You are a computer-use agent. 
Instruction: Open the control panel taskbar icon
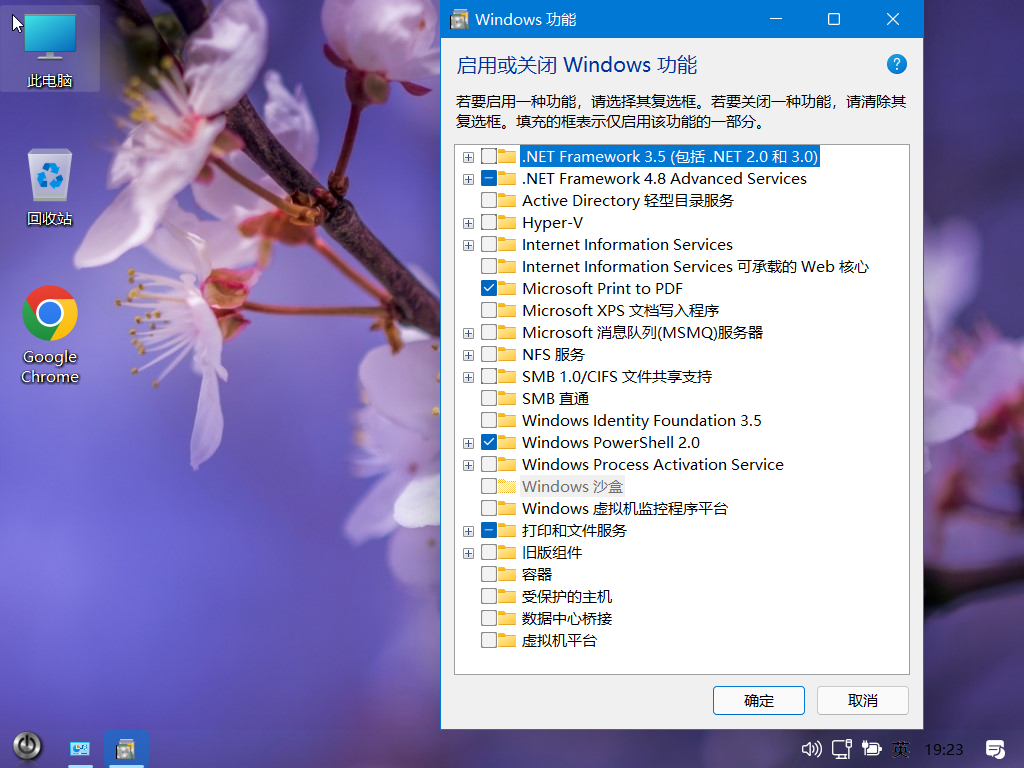click(80, 748)
